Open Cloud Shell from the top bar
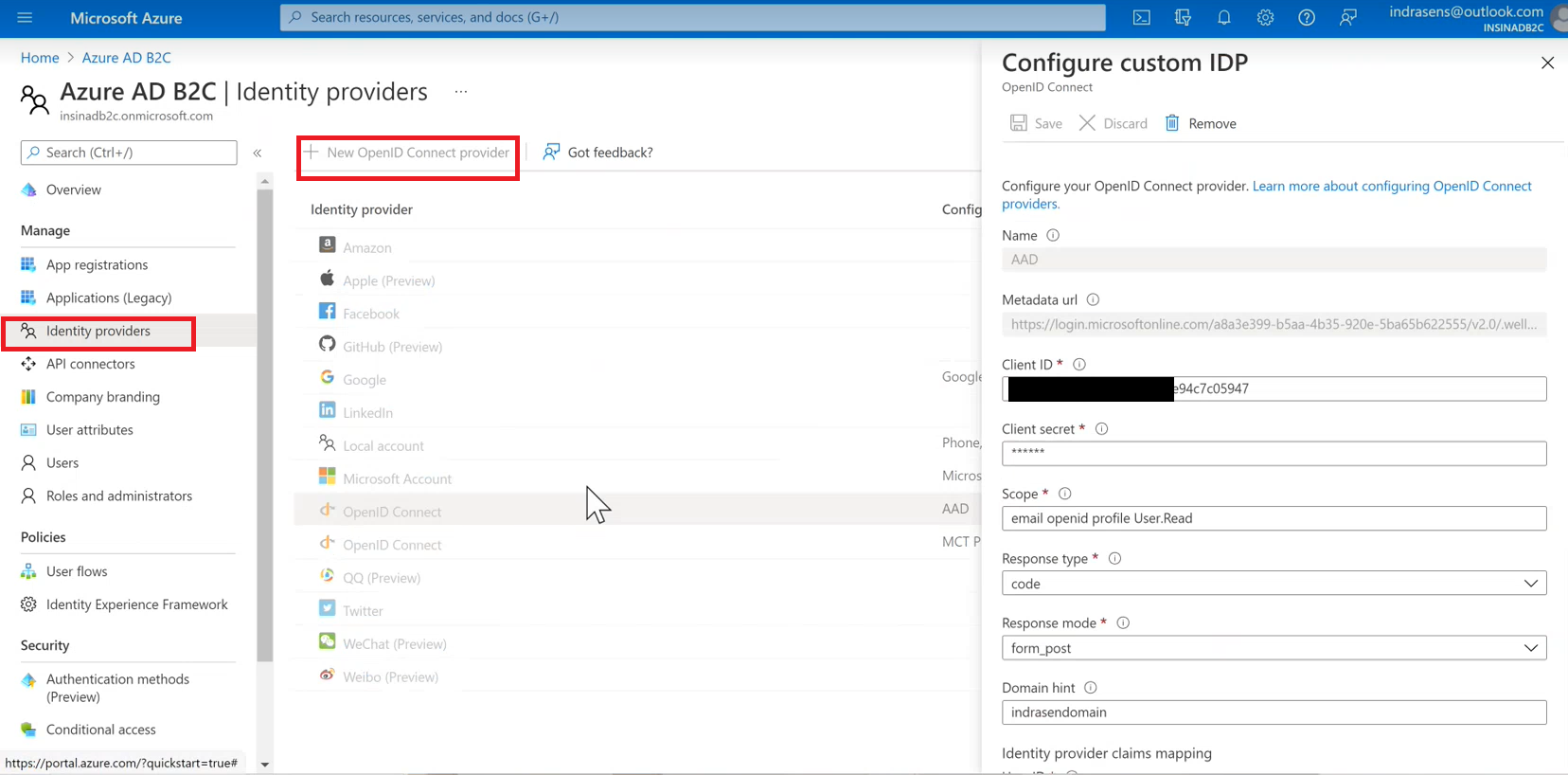 point(1142,18)
